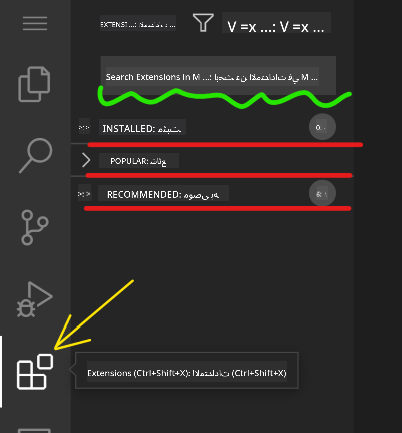The height and width of the screenshot is (433, 402).
Task: Focus the Search Extensions in Marketplace field
Action: click(x=218, y=76)
